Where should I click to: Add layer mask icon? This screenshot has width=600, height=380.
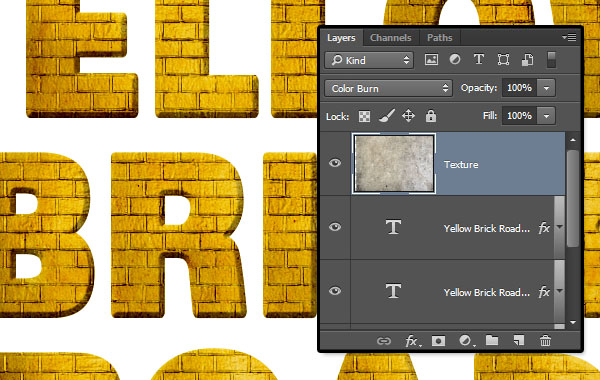[438, 341]
